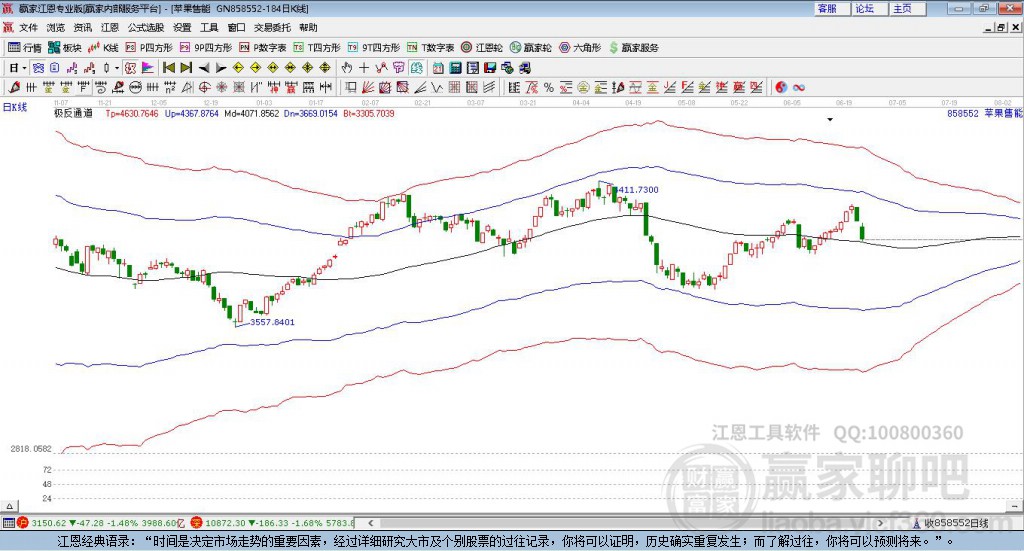Select the red pencil drawing tool
The image size is (1024, 551).
coord(14,87)
